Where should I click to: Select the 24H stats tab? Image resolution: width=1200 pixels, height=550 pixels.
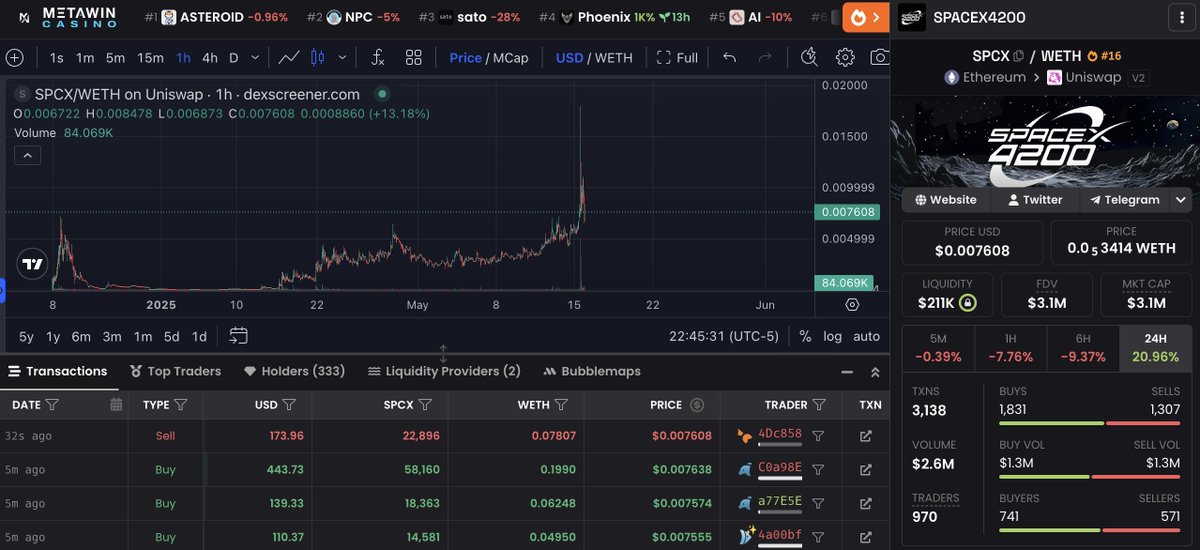point(1155,349)
